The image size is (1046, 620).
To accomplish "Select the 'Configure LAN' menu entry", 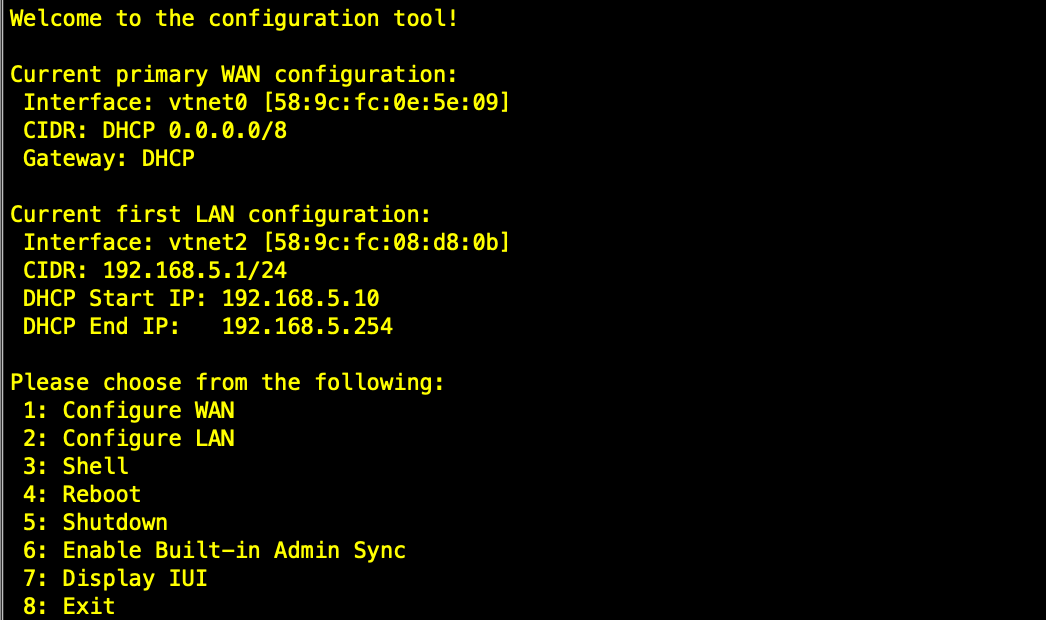I will 148,438.
